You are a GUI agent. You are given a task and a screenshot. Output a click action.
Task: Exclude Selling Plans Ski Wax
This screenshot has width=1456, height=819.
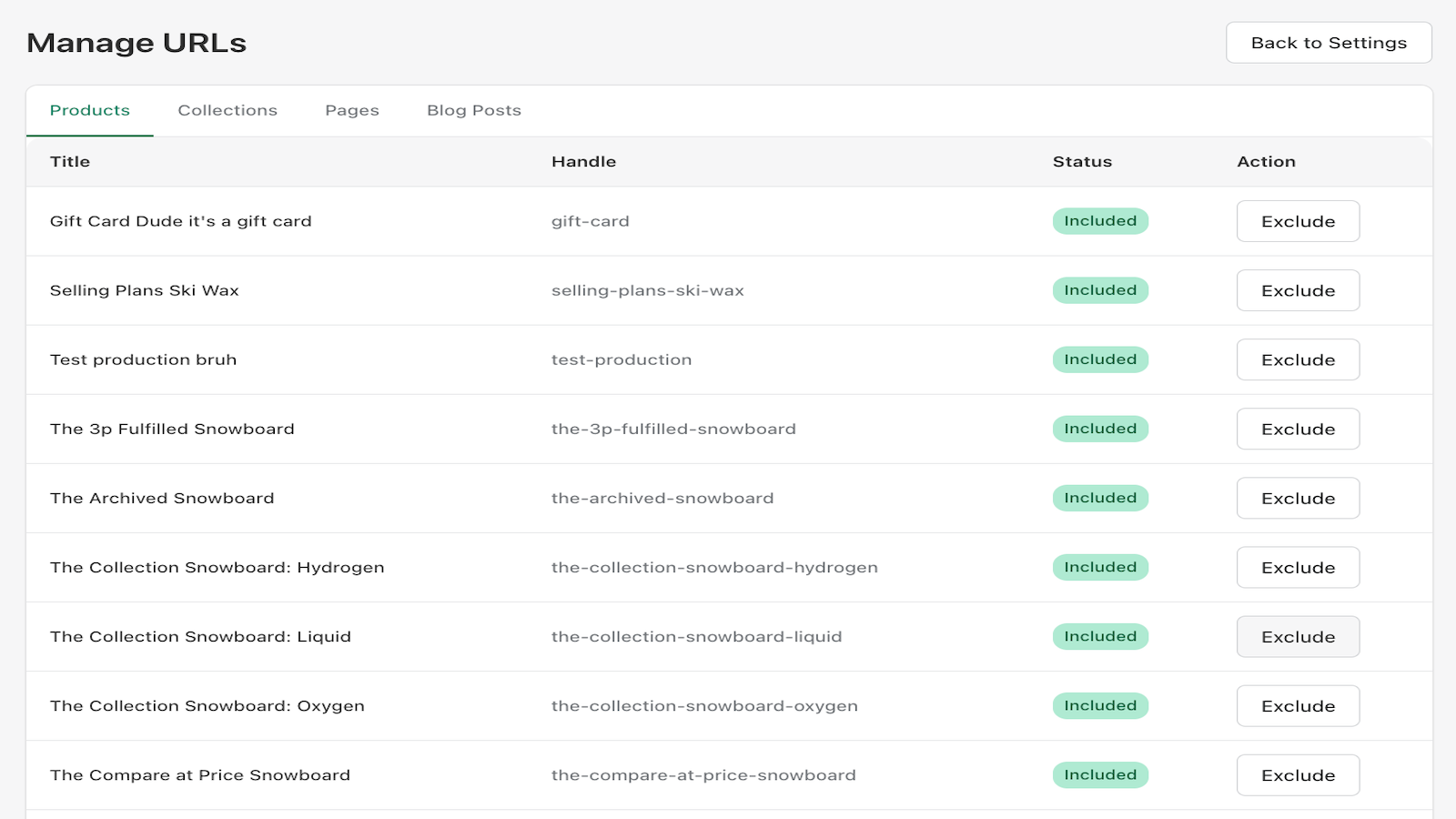click(1298, 290)
